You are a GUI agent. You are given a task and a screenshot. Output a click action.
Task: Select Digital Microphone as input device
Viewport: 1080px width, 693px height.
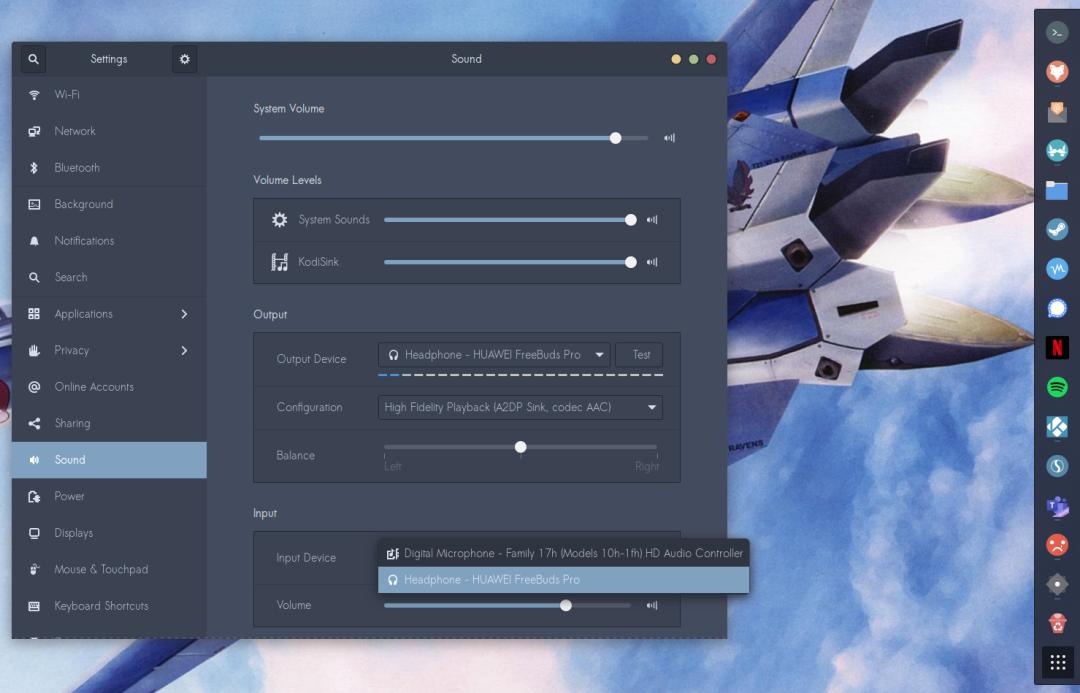point(563,553)
